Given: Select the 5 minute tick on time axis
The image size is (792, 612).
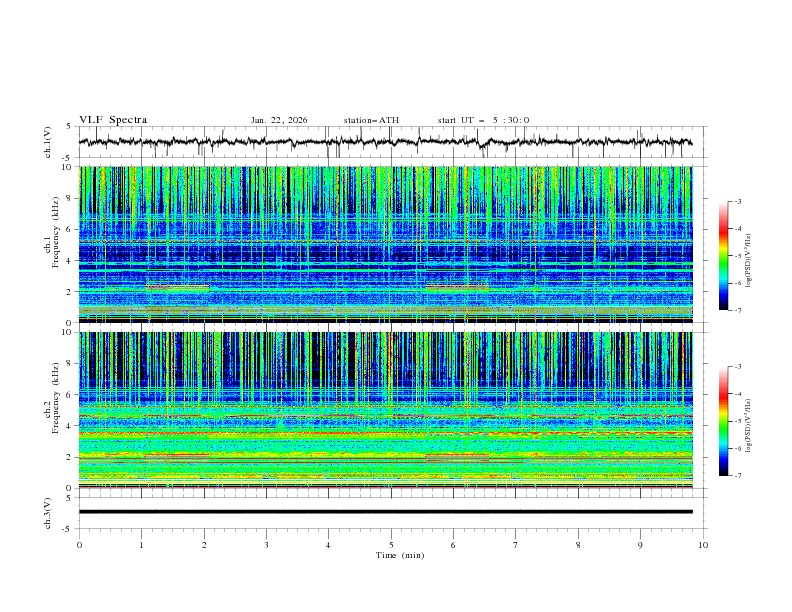Looking at the screenshot, I should [391, 544].
